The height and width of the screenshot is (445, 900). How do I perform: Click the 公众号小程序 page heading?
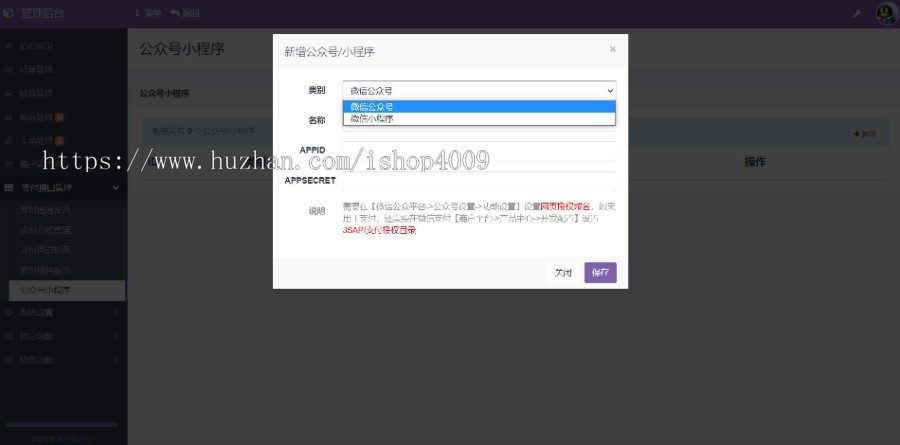pos(181,49)
